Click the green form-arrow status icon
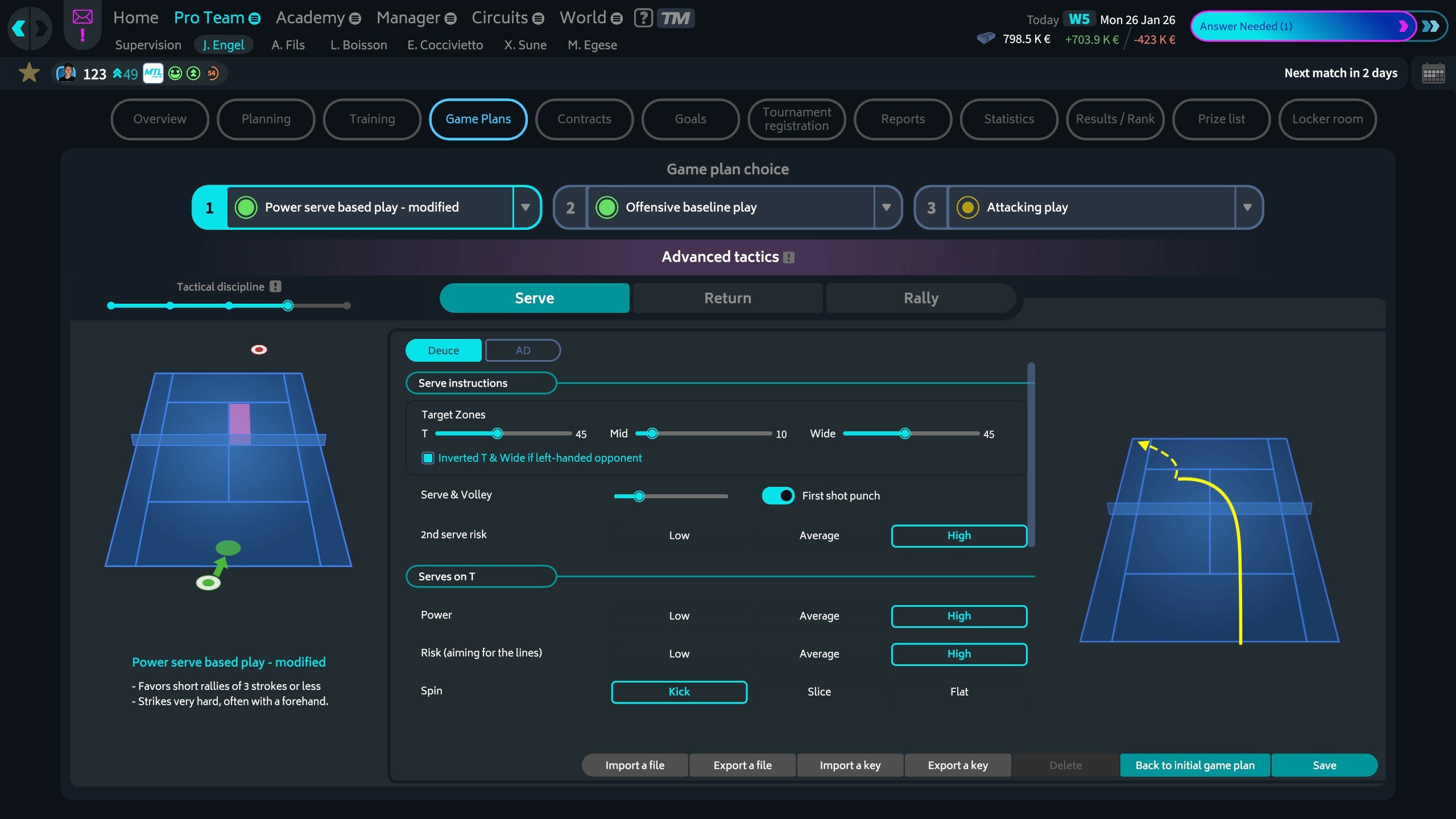Image resolution: width=1456 pixels, height=819 pixels. pos(193,73)
